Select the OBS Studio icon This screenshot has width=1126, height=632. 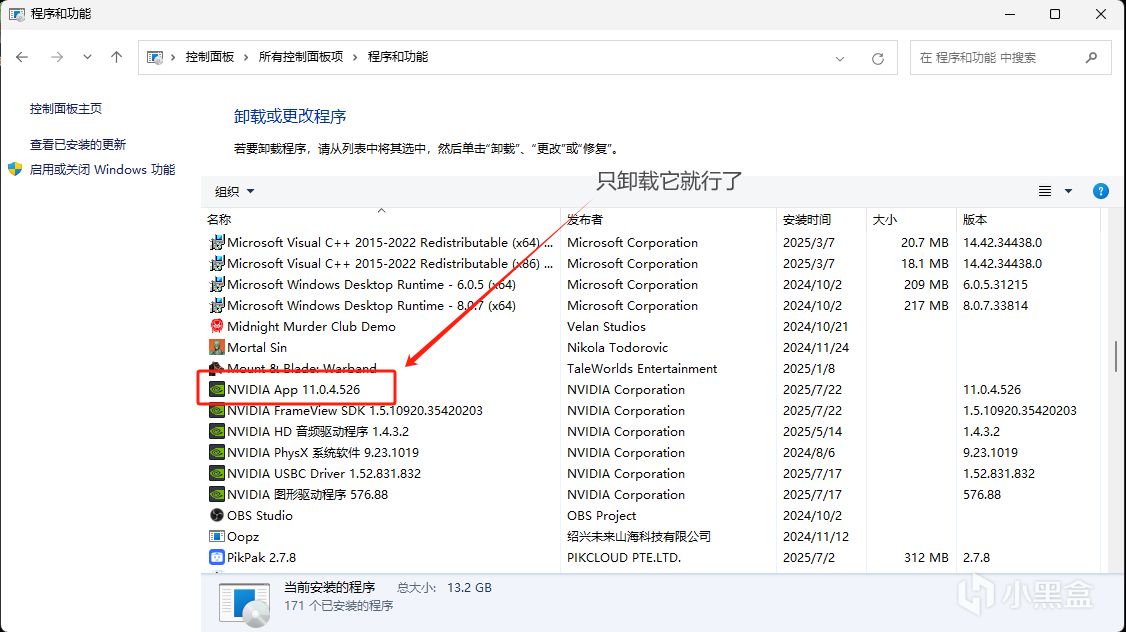(x=216, y=515)
